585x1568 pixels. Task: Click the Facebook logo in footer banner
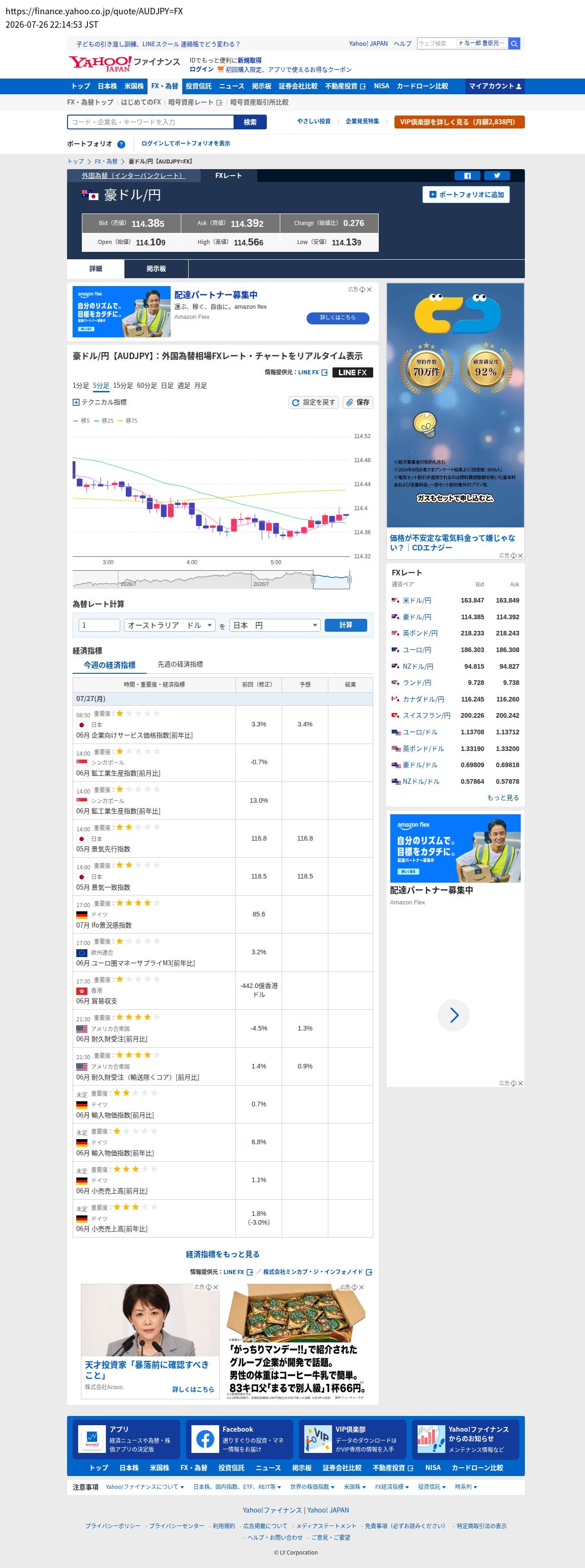click(x=205, y=1440)
